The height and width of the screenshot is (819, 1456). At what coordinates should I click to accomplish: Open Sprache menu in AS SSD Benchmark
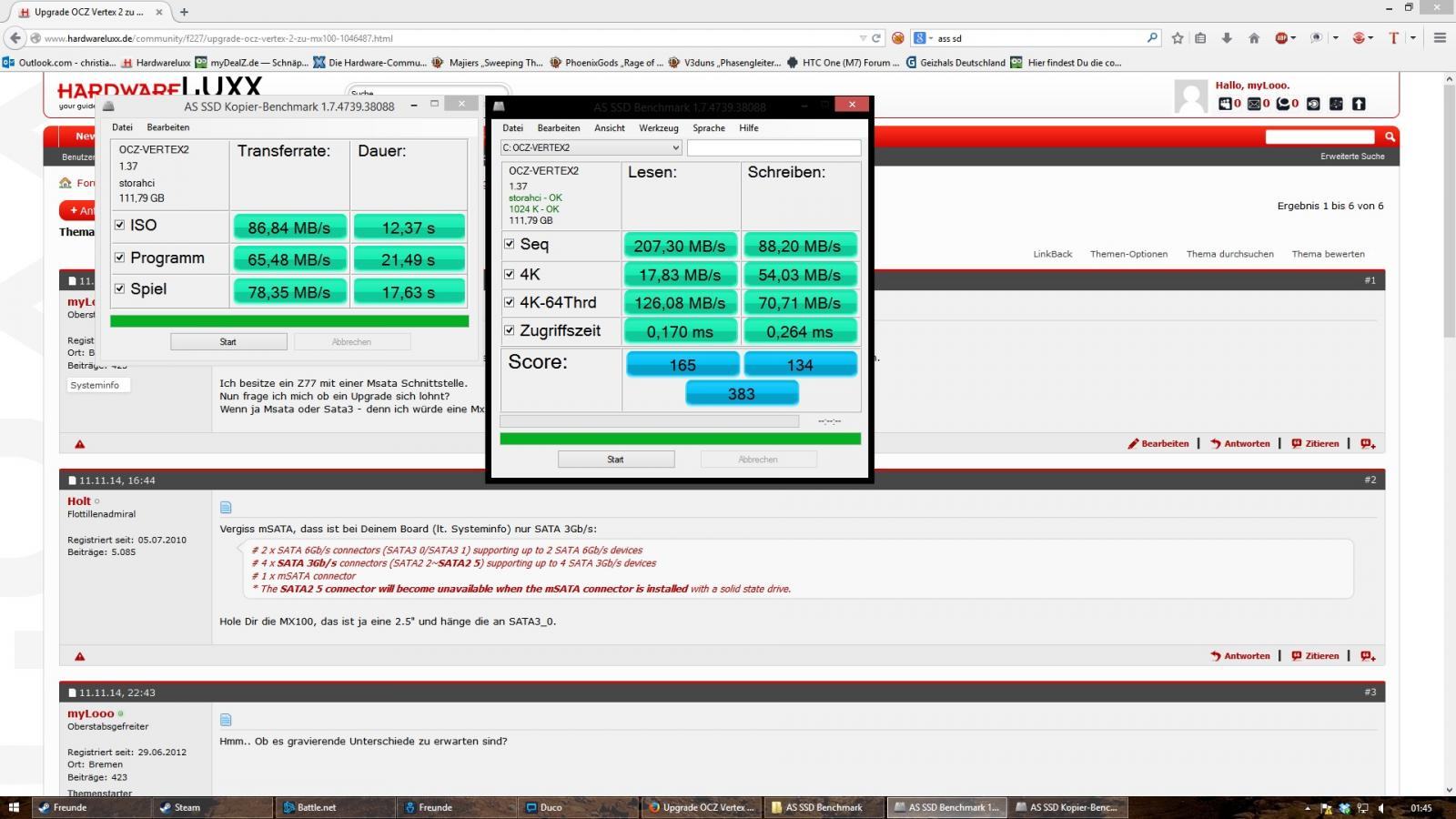point(709,128)
